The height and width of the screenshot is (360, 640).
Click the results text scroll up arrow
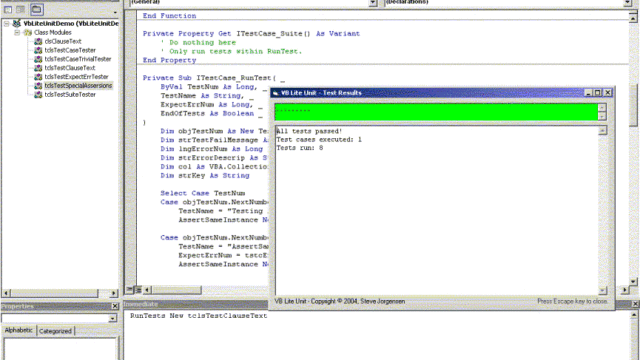click(x=603, y=130)
